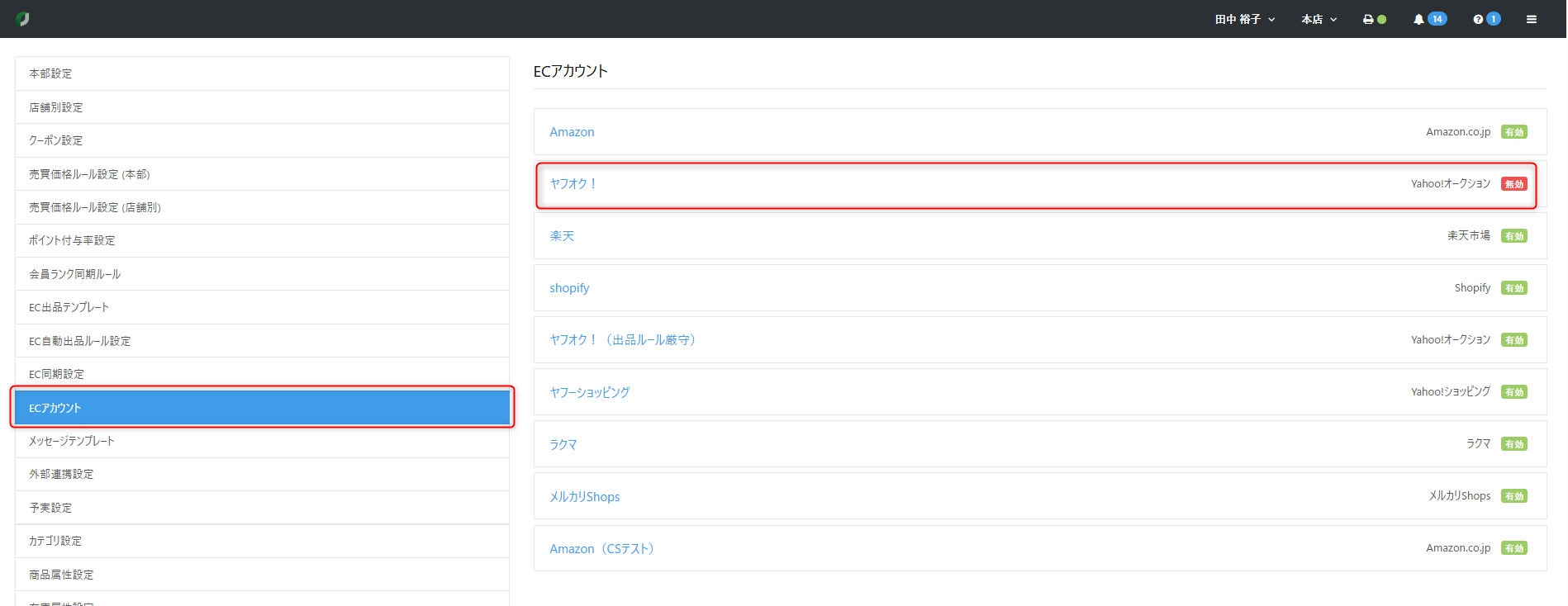Click the Yahoo!ショッピング platform label
1568x606 pixels.
click(1451, 392)
